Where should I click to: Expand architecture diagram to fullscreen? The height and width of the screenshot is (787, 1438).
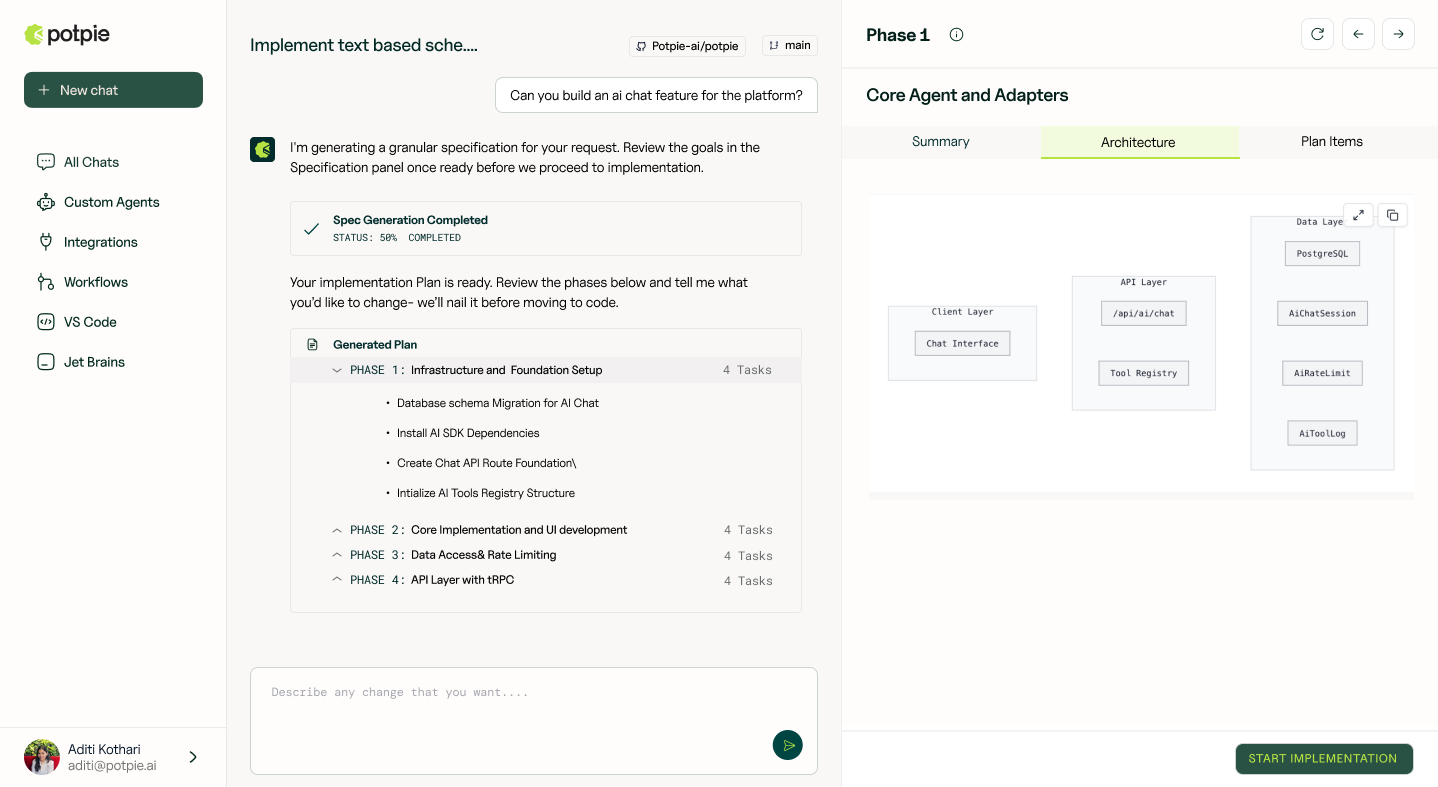point(1358,215)
